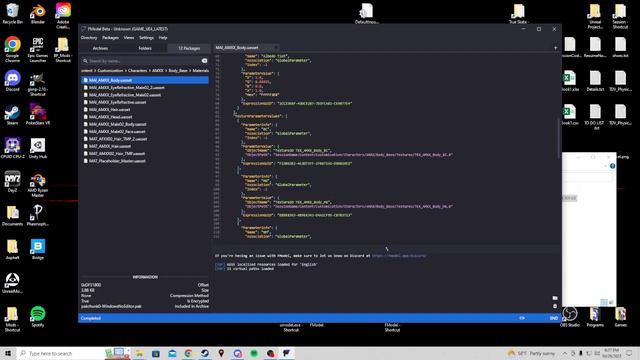Open the Packages menu
640x360 pixels.
[110, 38]
